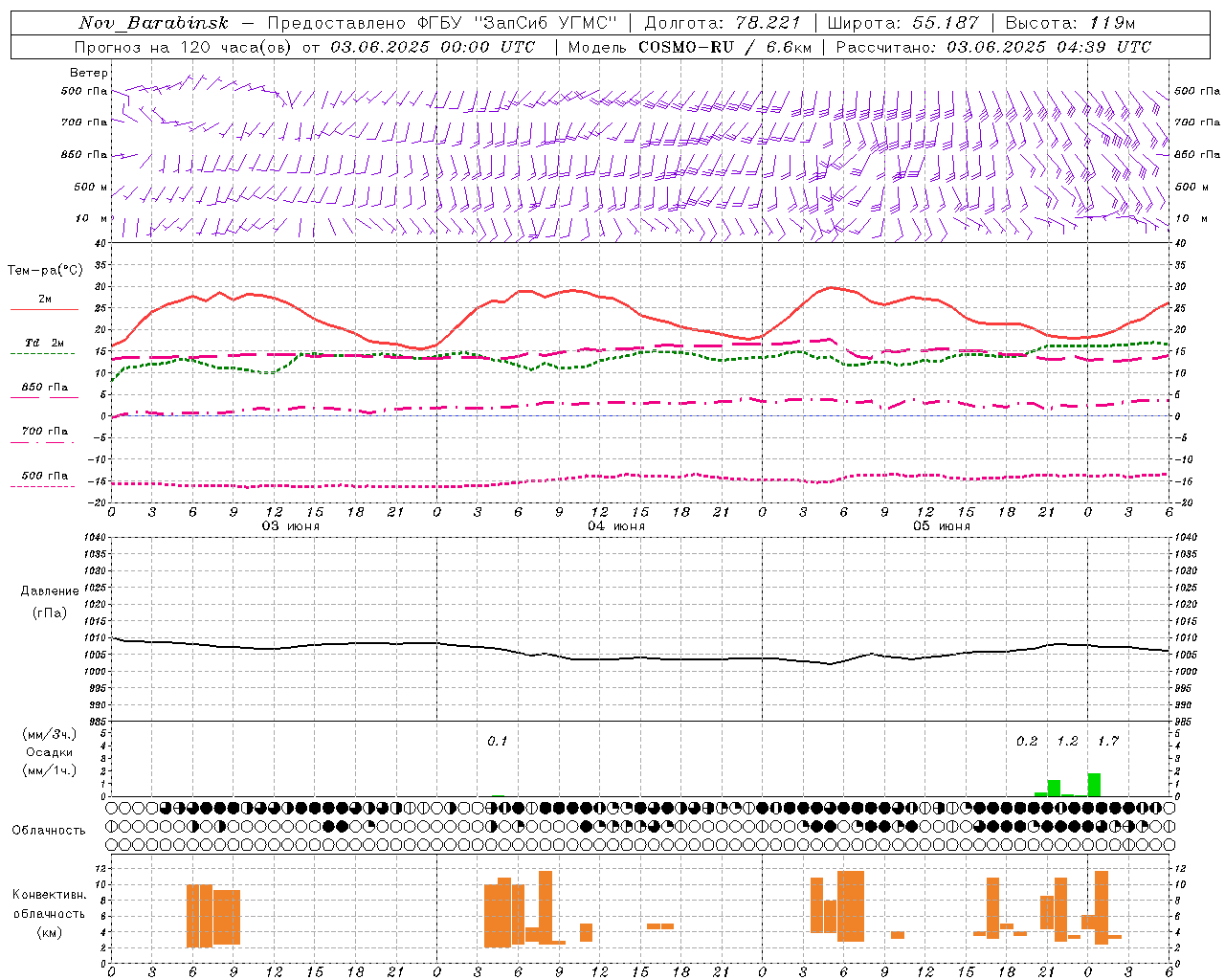The image size is (1225, 980).
Task: Click the (мм/1ч.) precipitation unit label
Action: [50, 770]
